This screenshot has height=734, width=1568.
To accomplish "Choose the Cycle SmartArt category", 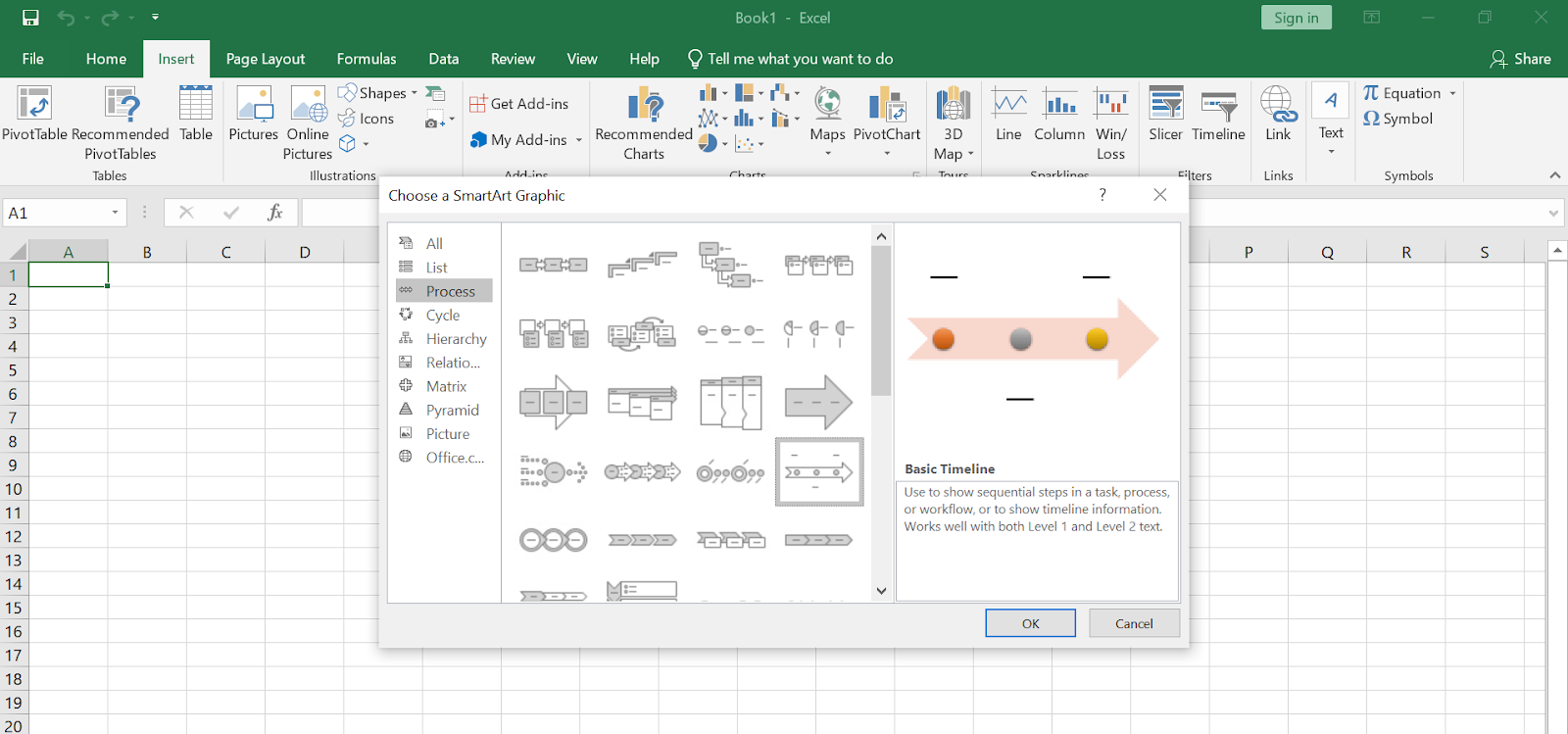I will (x=442, y=316).
